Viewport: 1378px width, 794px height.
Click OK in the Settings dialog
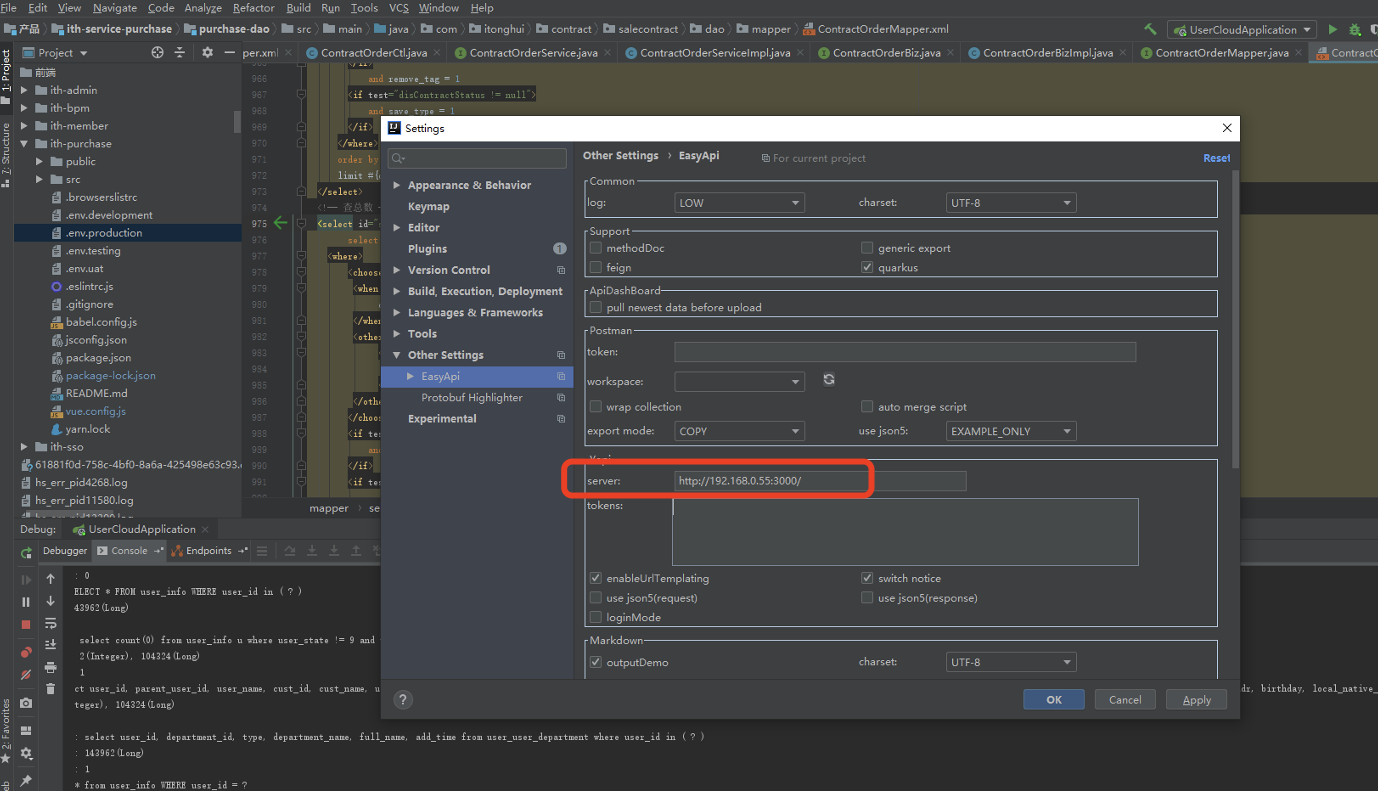[x=1054, y=700]
